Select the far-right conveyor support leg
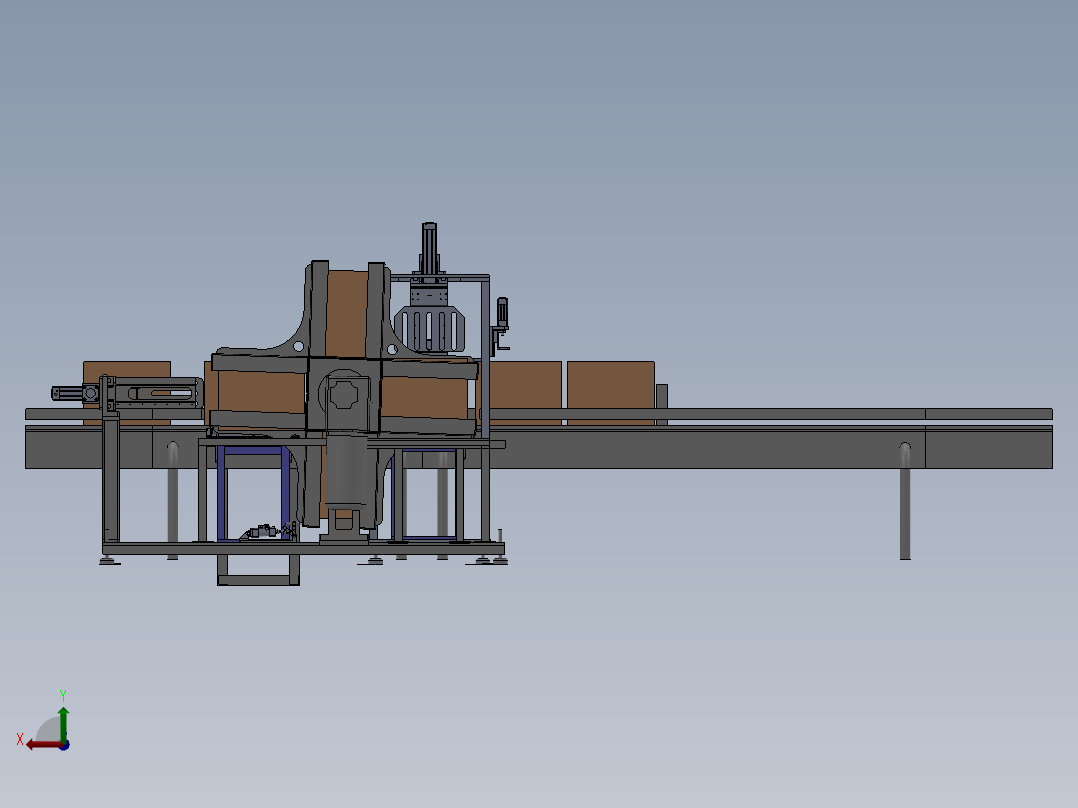 pyautogui.click(x=905, y=501)
